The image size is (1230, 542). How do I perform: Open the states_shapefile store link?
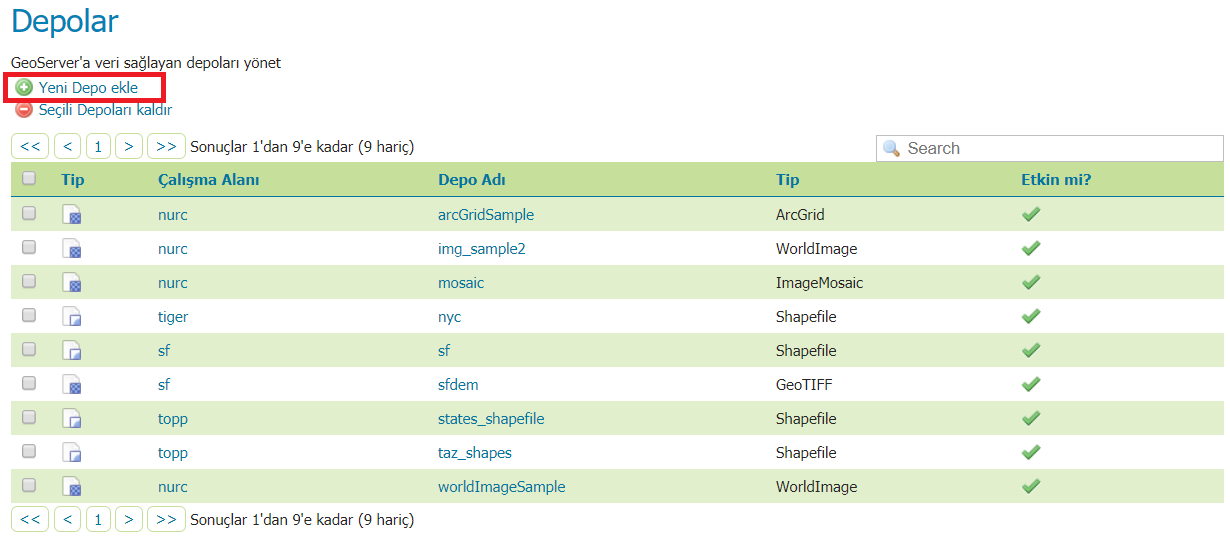[491, 419]
